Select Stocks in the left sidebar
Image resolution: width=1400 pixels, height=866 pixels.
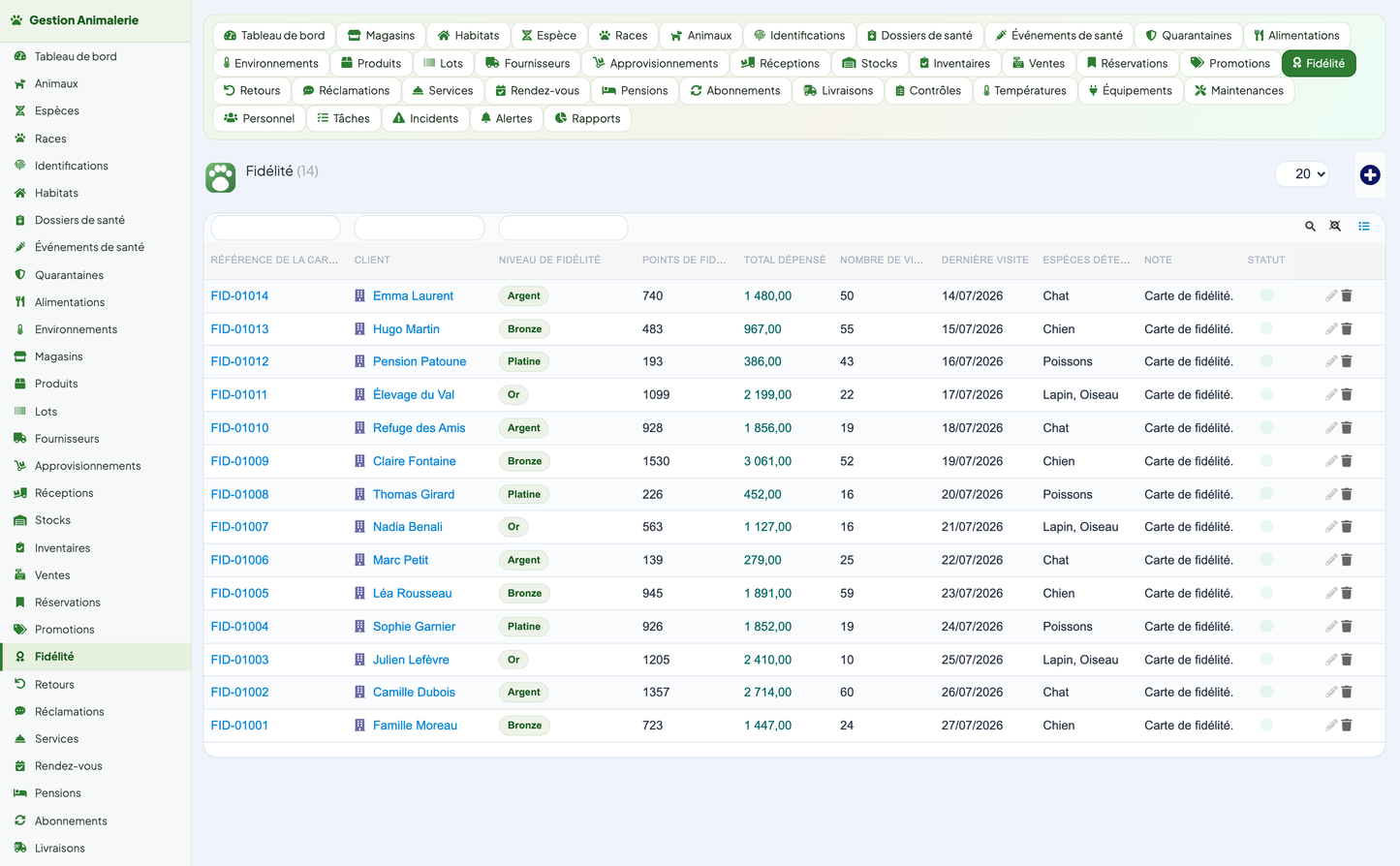pyautogui.click(x=52, y=520)
